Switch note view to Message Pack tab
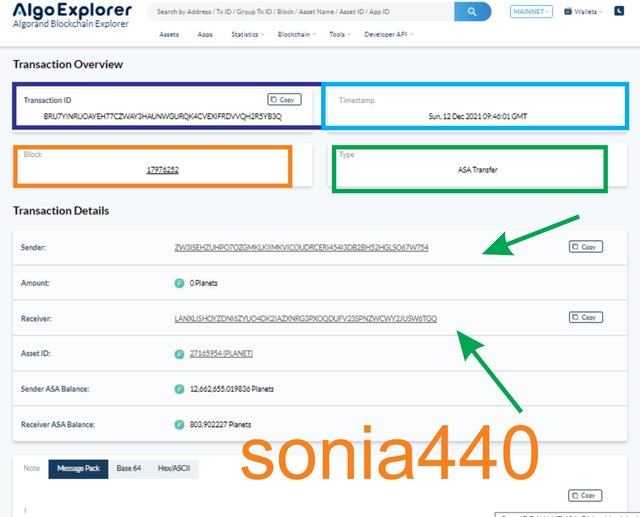 click(78, 468)
